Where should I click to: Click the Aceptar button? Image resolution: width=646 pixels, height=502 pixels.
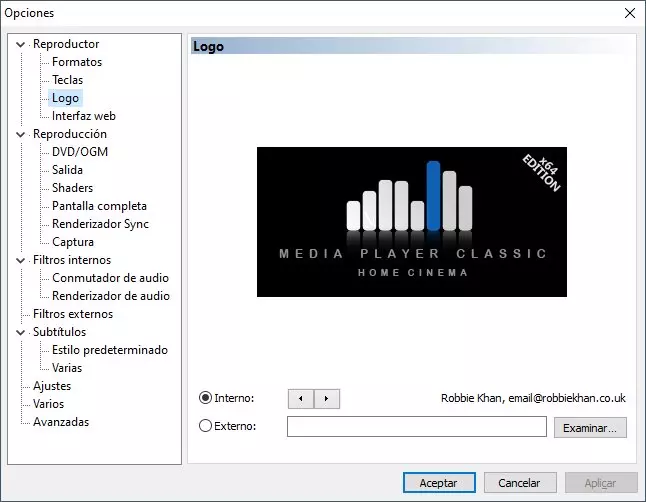pyautogui.click(x=439, y=483)
